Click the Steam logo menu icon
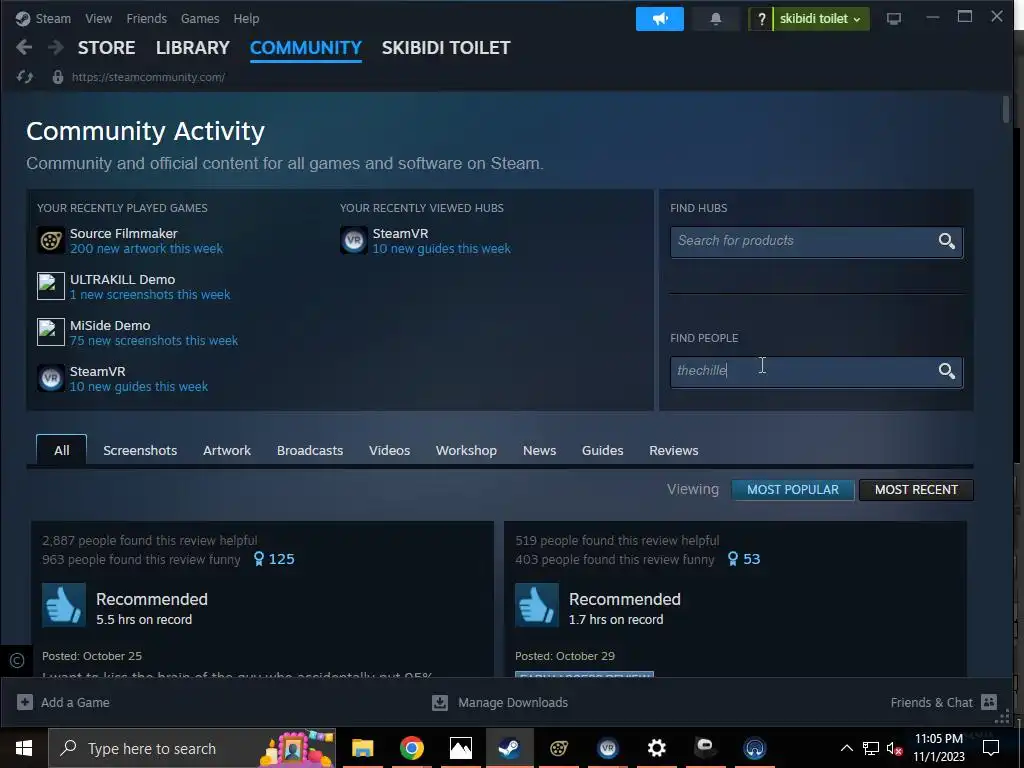This screenshot has width=1024, height=768. (23, 19)
